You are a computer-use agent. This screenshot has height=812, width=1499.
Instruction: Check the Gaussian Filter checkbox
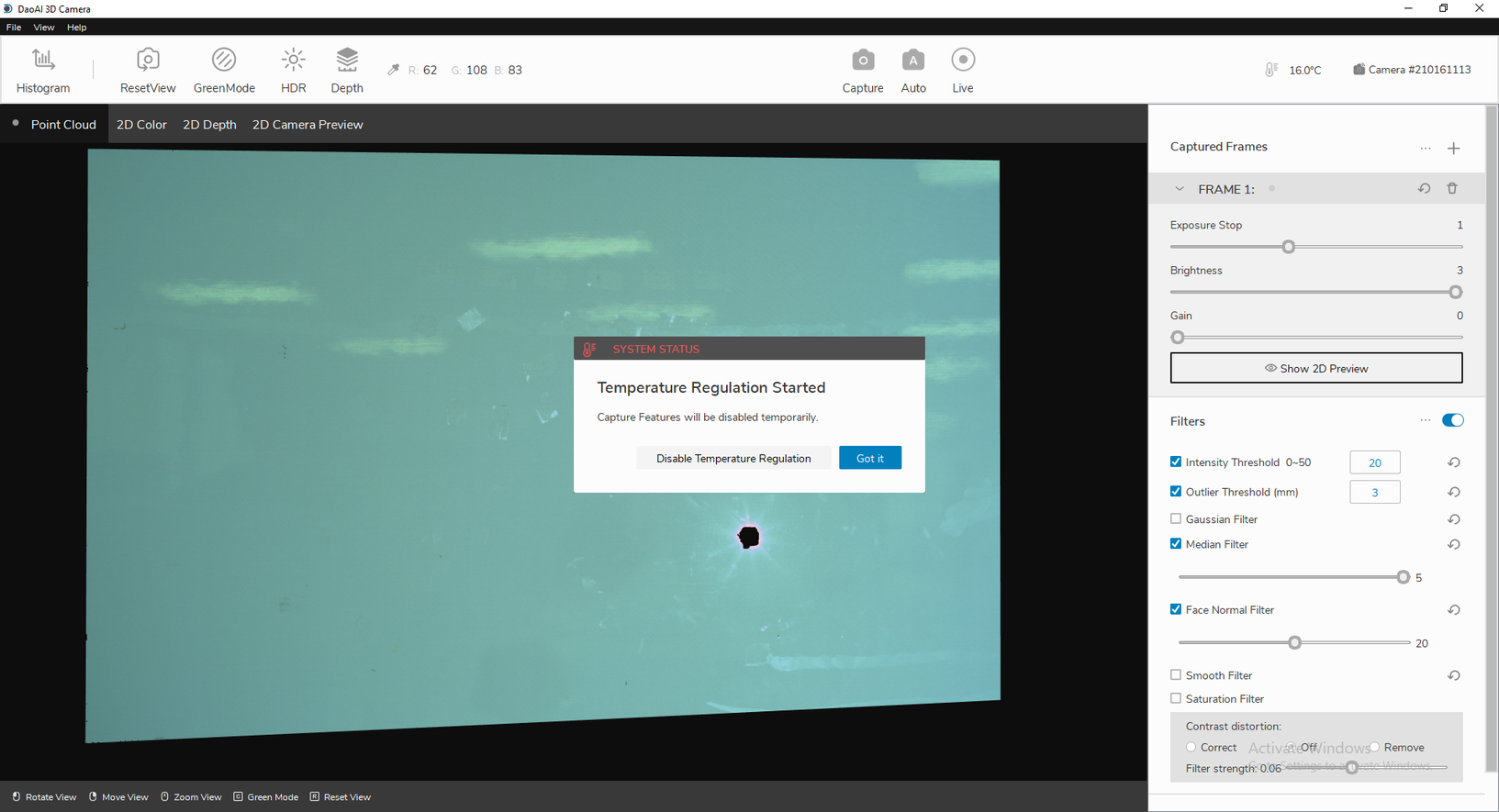[1176, 518]
